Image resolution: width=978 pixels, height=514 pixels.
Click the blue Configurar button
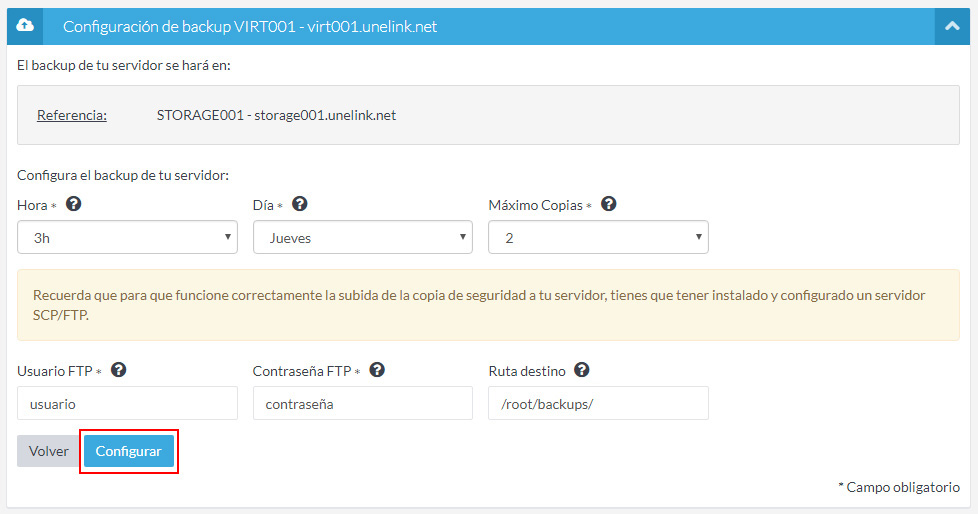(129, 451)
